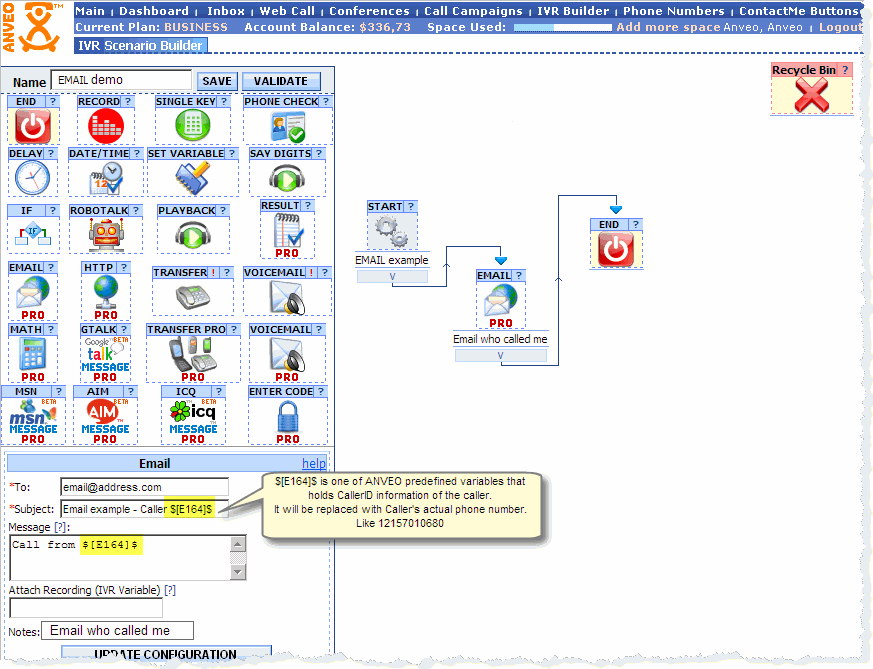The height and width of the screenshot is (669, 873).
Task: Click the scenario Name input field
Action: (121, 80)
